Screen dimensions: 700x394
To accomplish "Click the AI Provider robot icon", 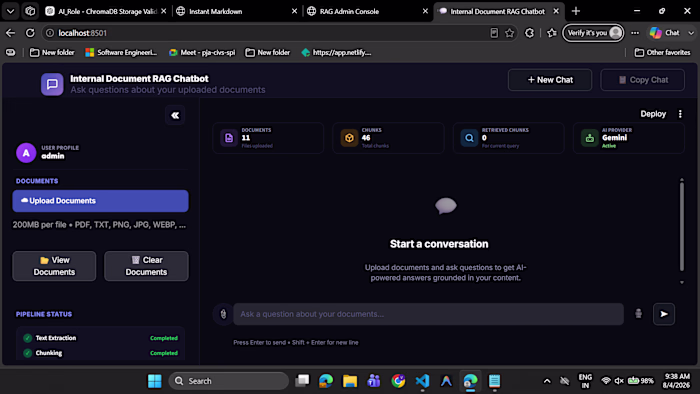I will pyautogui.click(x=590, y=138).
